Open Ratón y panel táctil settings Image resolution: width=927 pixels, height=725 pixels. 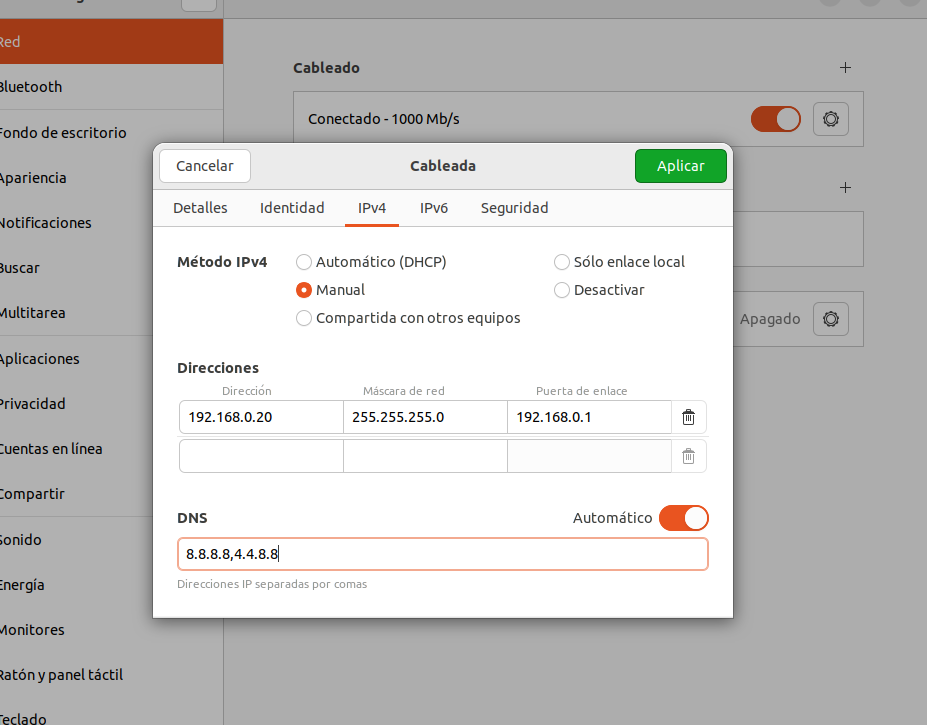(x=111, y=675)
